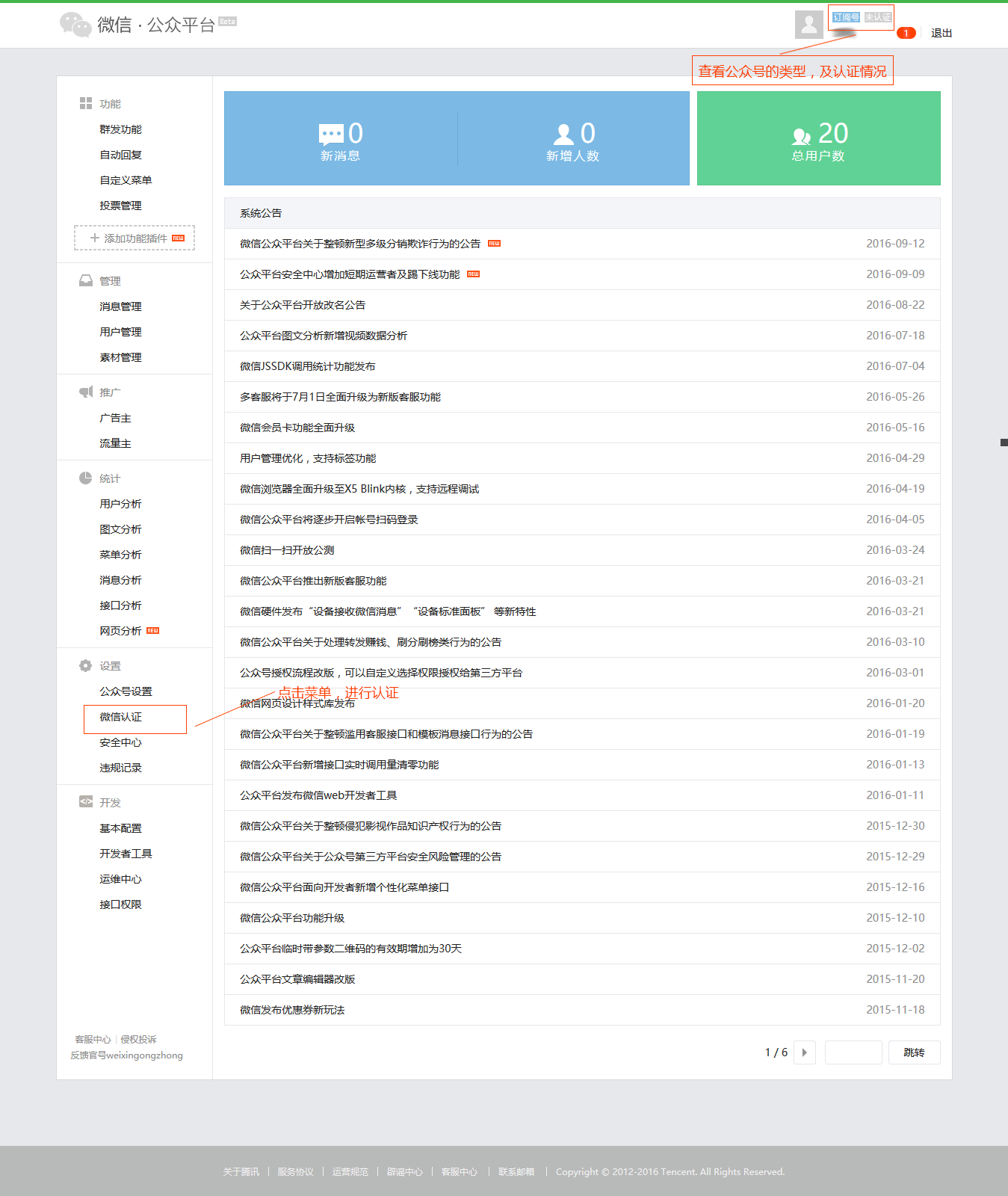
Task: Open 用户管理 in sidebar
Action: click(120, 332)
